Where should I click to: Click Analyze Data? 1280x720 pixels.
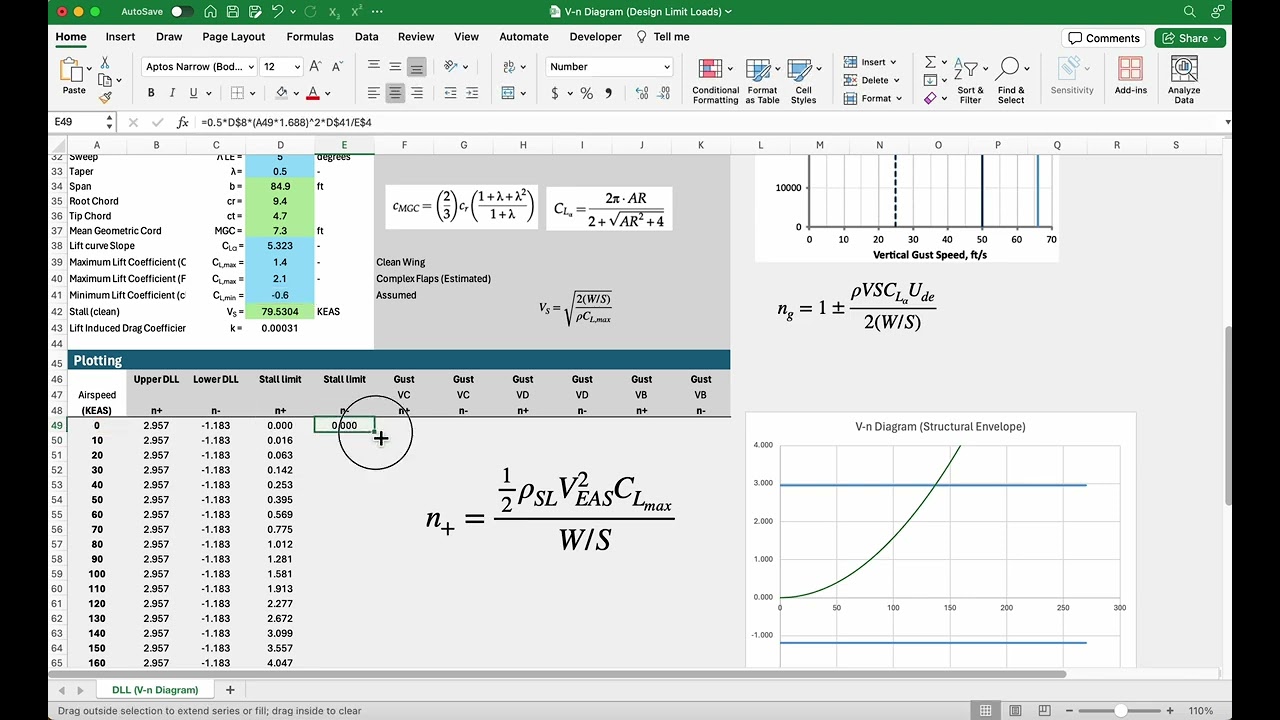coord(1184,80)
